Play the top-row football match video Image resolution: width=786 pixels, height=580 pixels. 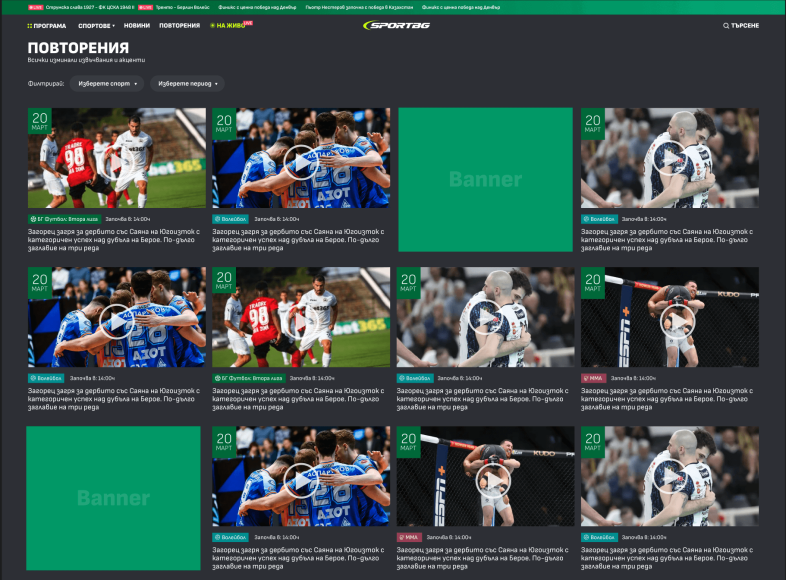(x=116, y=162)
